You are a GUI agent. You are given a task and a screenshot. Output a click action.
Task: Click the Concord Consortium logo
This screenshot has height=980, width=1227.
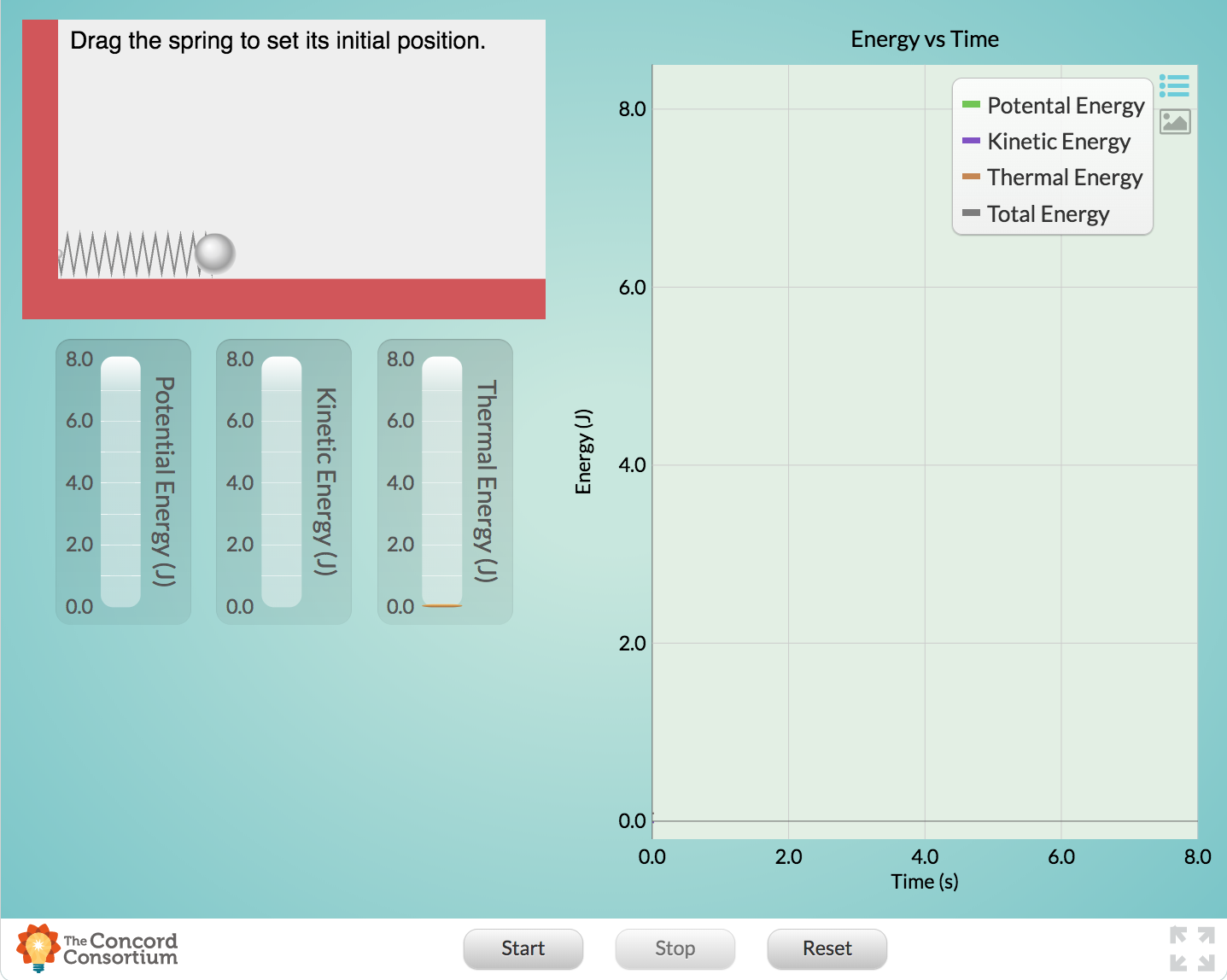click(96, 948)
